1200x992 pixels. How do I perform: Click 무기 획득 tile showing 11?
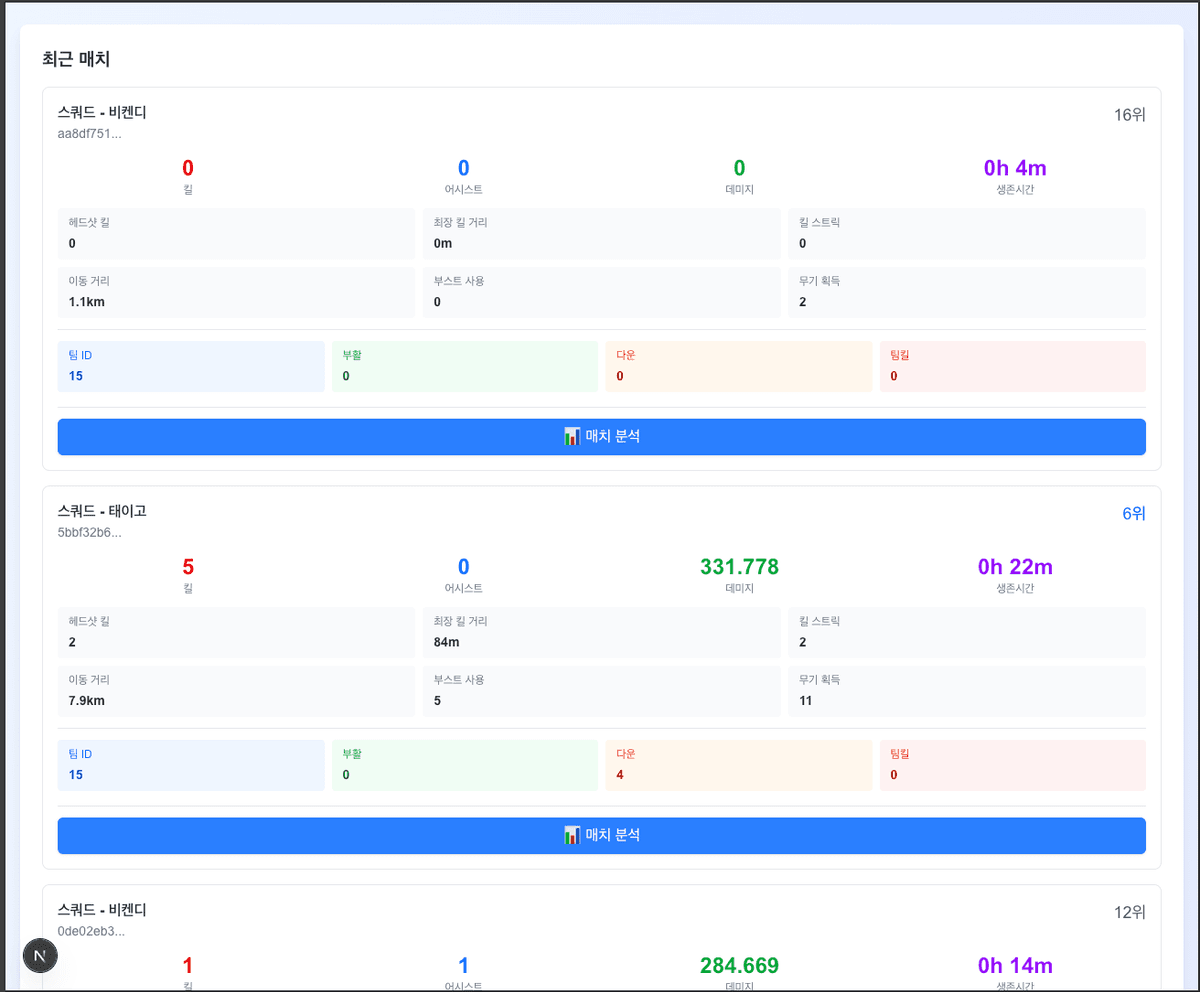966,690
